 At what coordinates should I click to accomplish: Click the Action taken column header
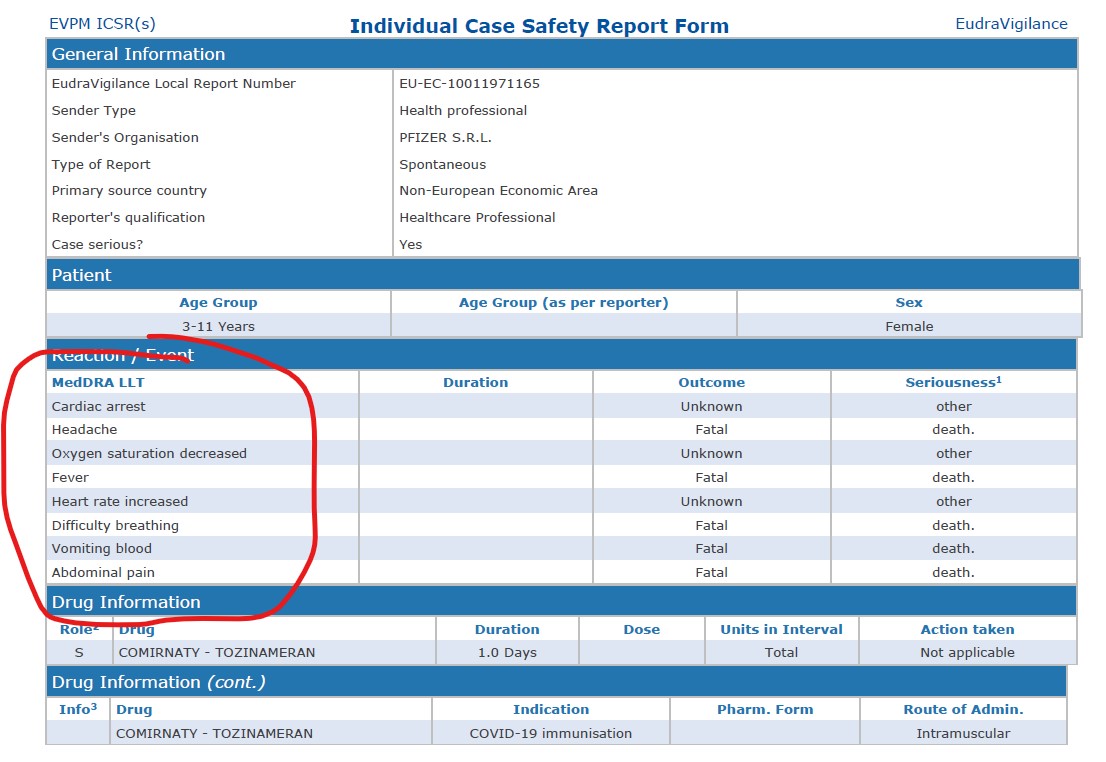coord(967,630)
